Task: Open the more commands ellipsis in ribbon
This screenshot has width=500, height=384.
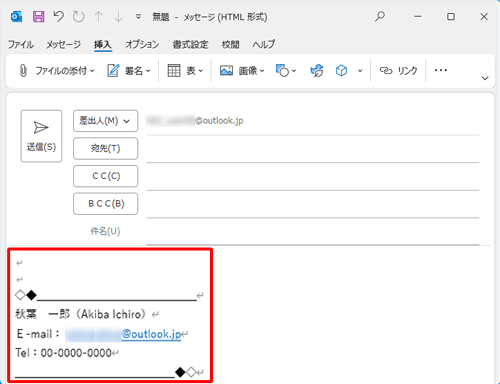Action: tap(441, 70)
